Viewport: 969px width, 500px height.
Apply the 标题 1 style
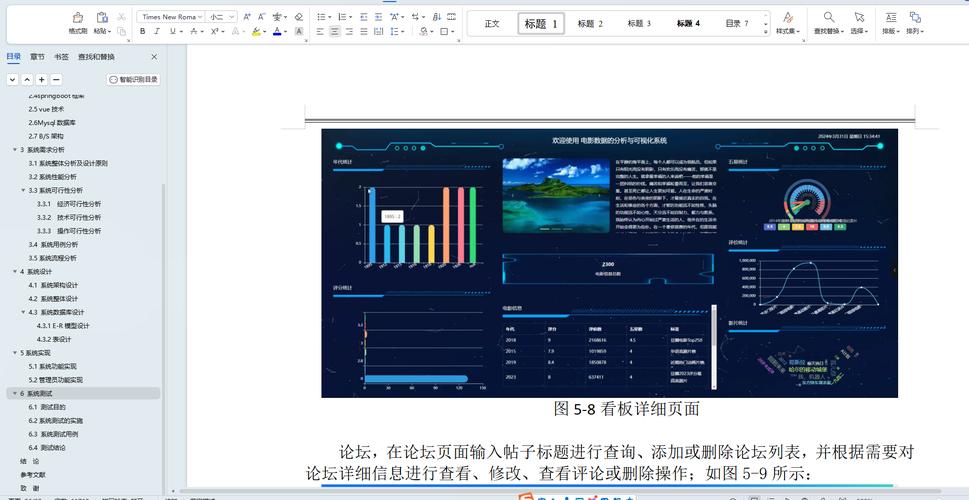coord(541,23)
